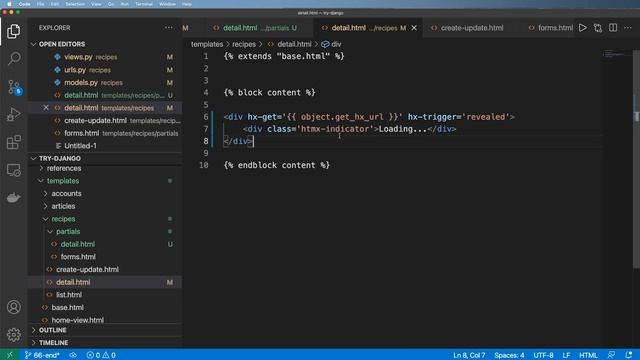
Task: Open the Window menu
Action: coord(167,4)
